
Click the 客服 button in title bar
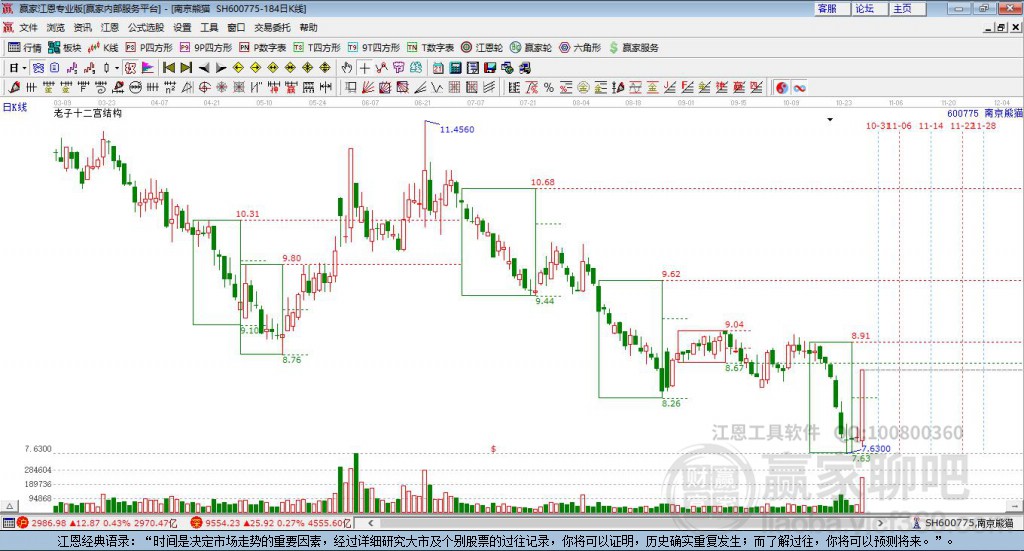pos(832,8)
